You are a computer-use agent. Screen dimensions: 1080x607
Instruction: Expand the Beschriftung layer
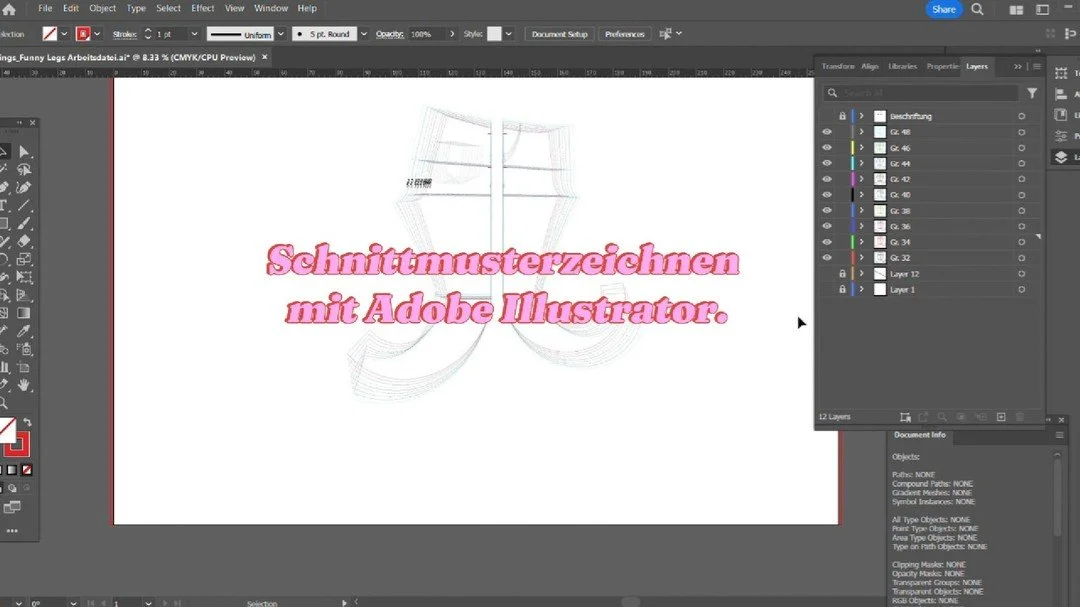click(862, 116)
